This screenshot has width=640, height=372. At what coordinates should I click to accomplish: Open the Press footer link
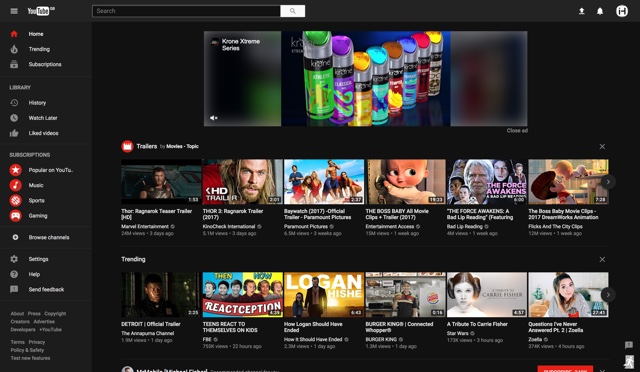(x=34, y=314)
